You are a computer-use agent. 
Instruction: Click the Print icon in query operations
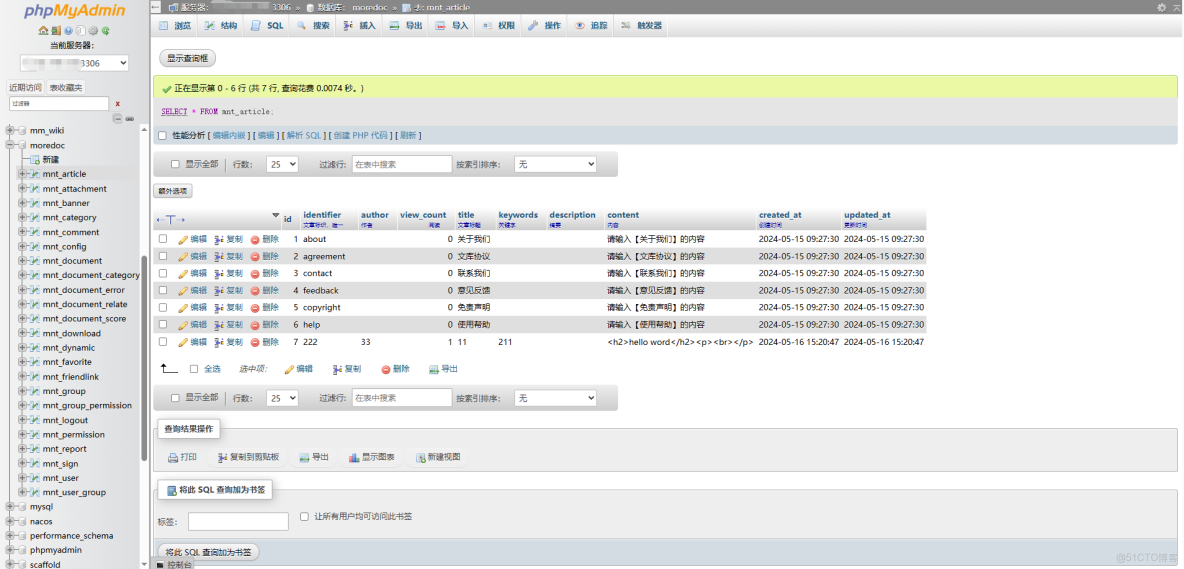173,457
